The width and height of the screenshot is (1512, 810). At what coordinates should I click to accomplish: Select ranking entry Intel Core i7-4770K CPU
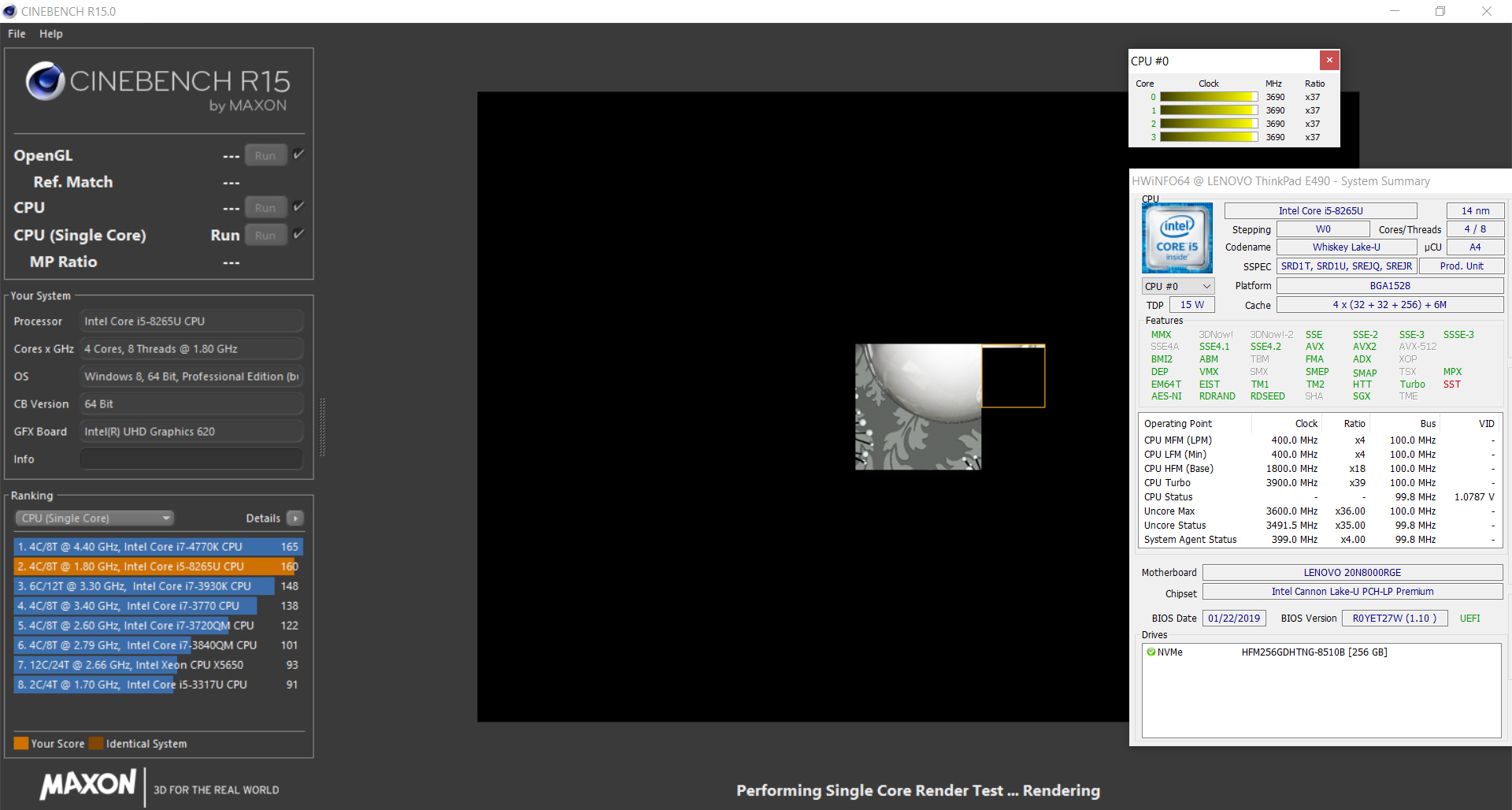coord(158,547)
